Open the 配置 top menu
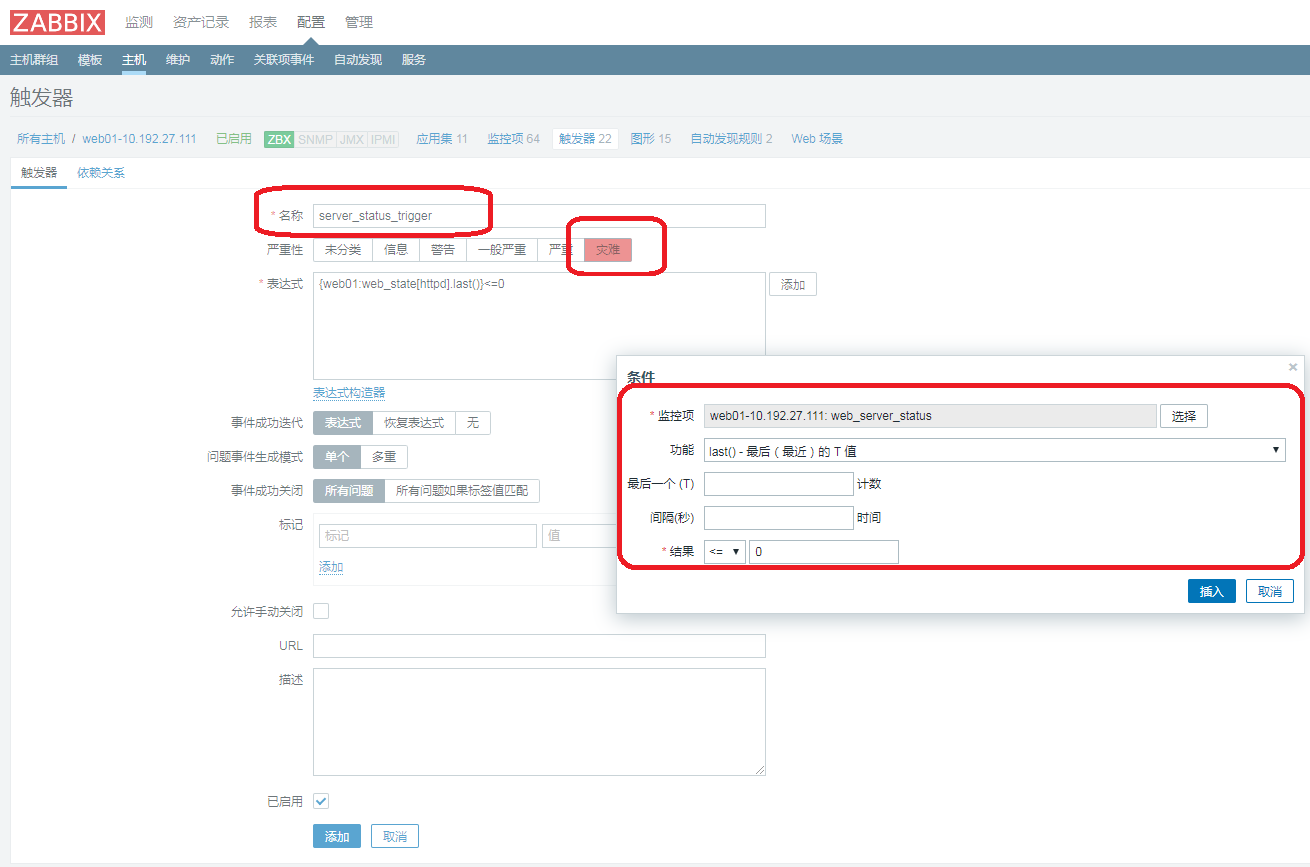Screen dimensions: 1310x867 [311, 22]
